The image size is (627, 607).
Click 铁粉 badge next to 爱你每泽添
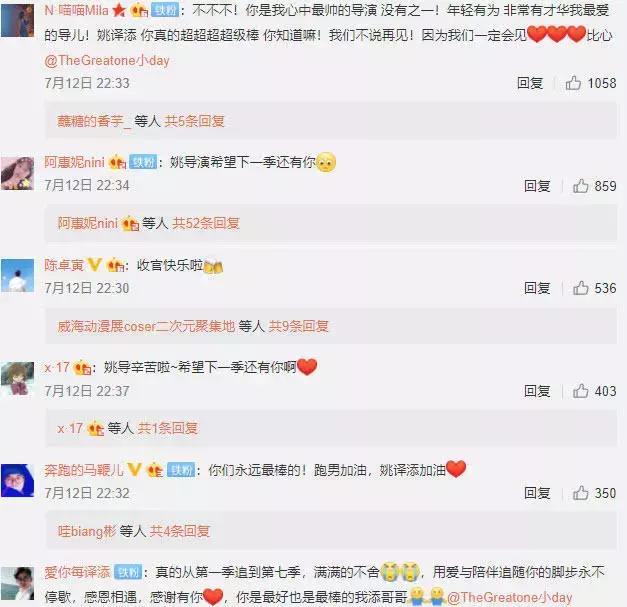128,572
